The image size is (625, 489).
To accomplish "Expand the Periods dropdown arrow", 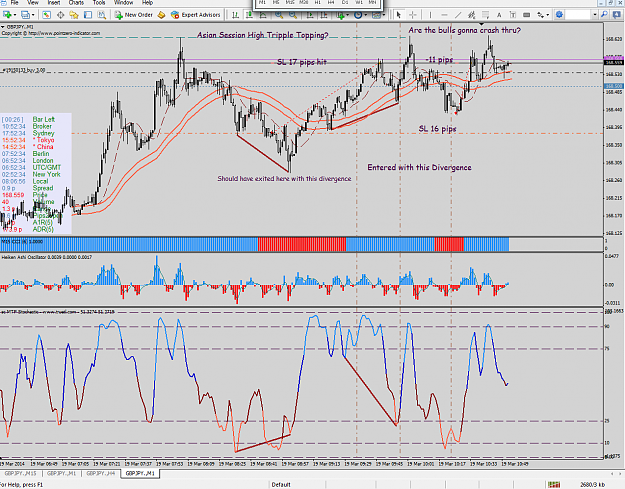I will (366, 15).
